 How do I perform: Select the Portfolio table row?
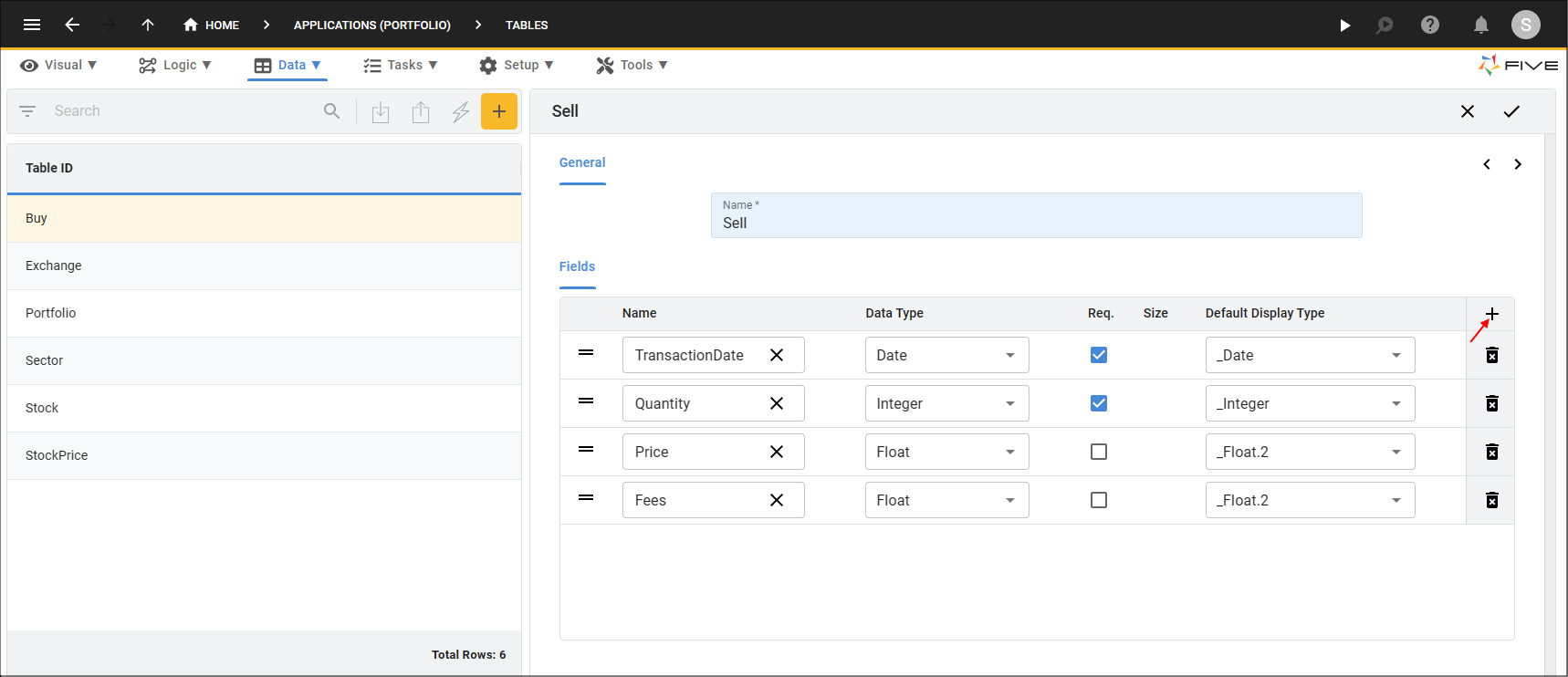(264, 313)
